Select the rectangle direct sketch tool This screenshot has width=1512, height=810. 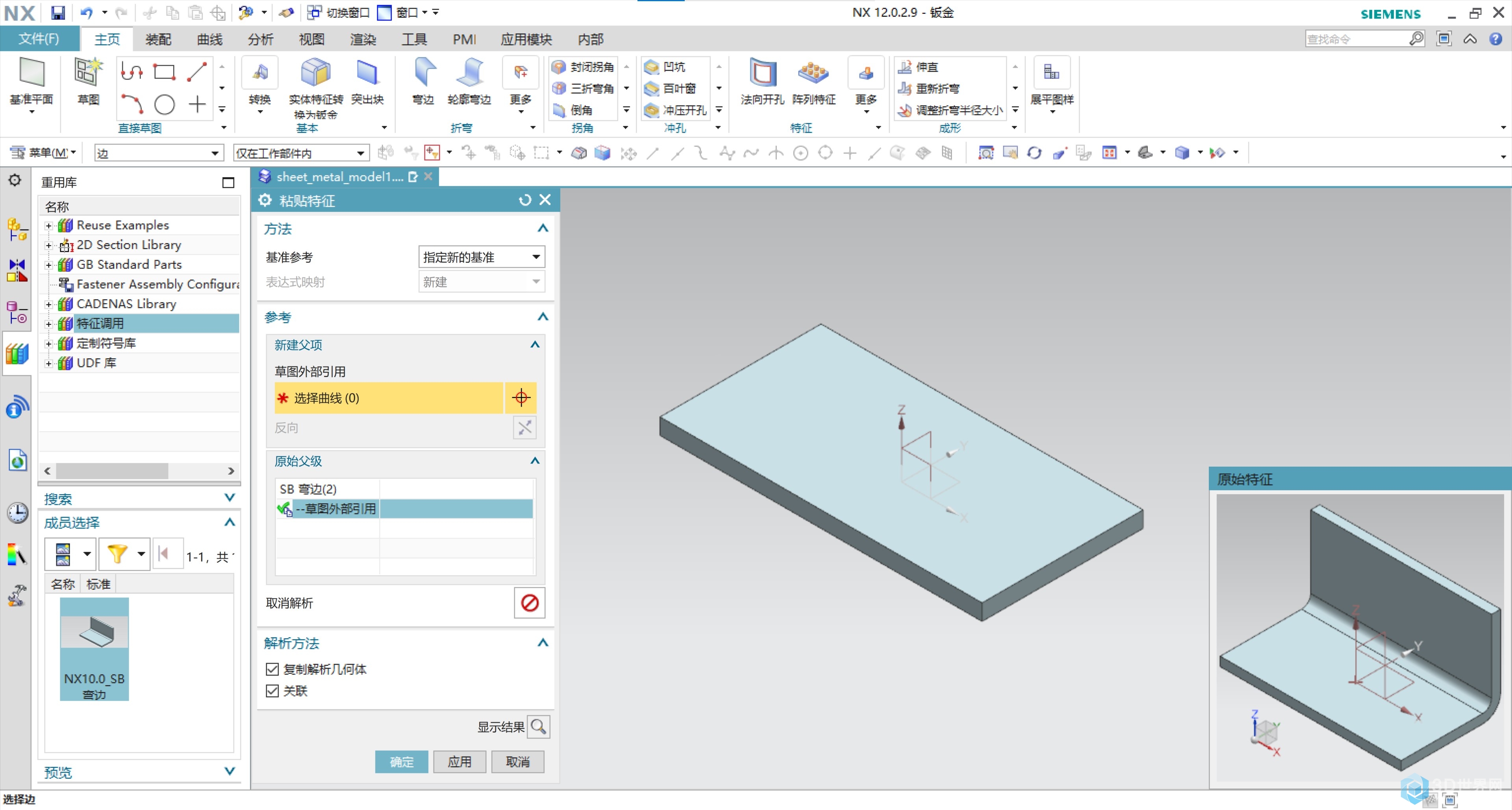click(x=164, y=72)
